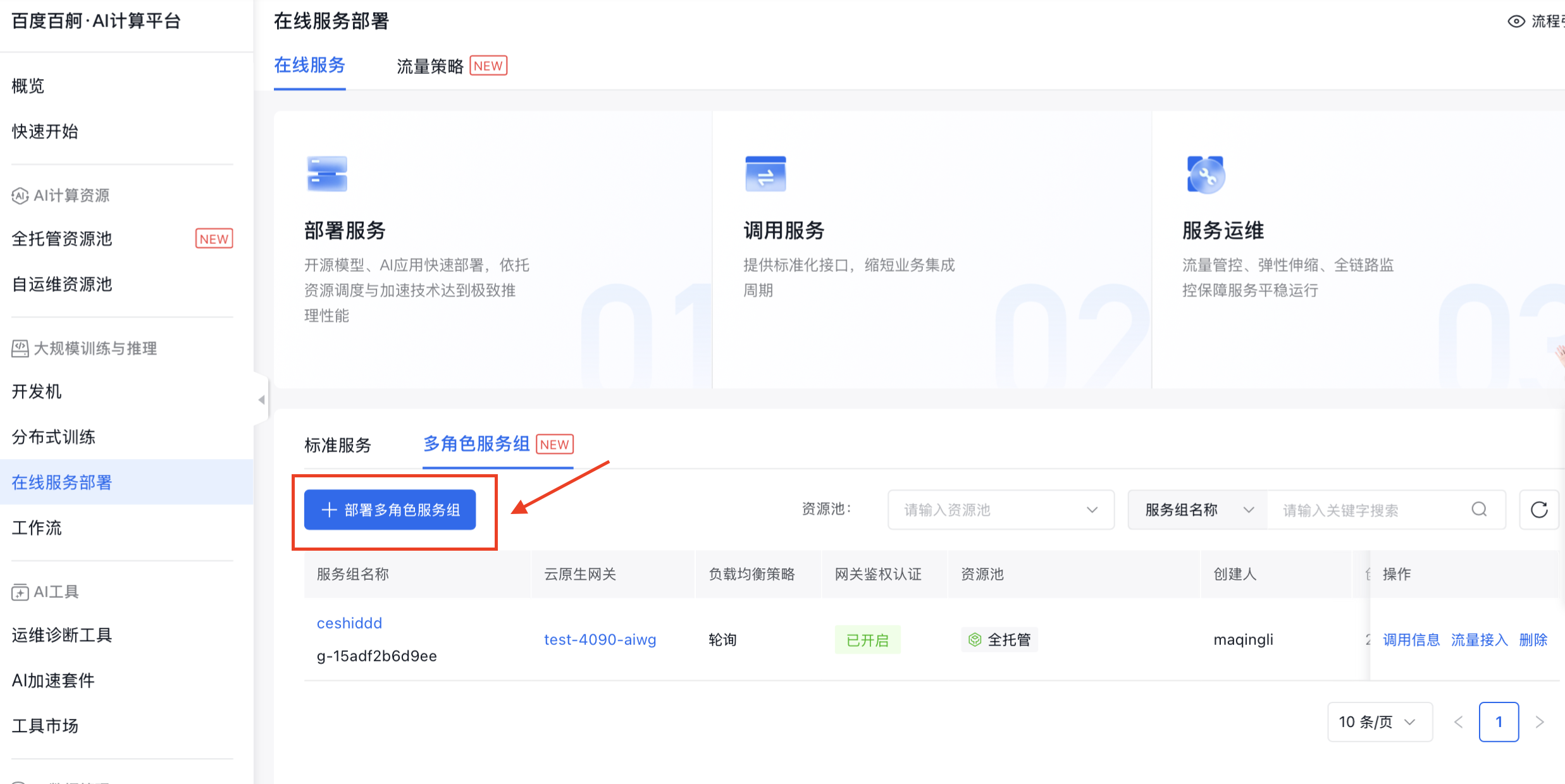Switch to the 流量策略 tab
Viewport: 1565px width, 784px height.
430,66
